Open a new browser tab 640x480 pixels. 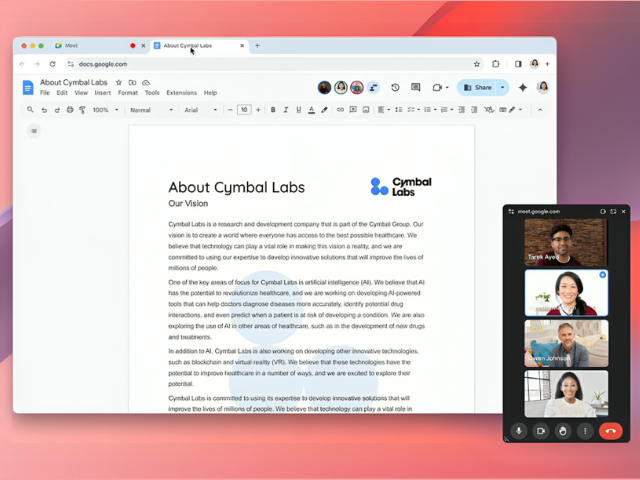click(x=257, y=46)
